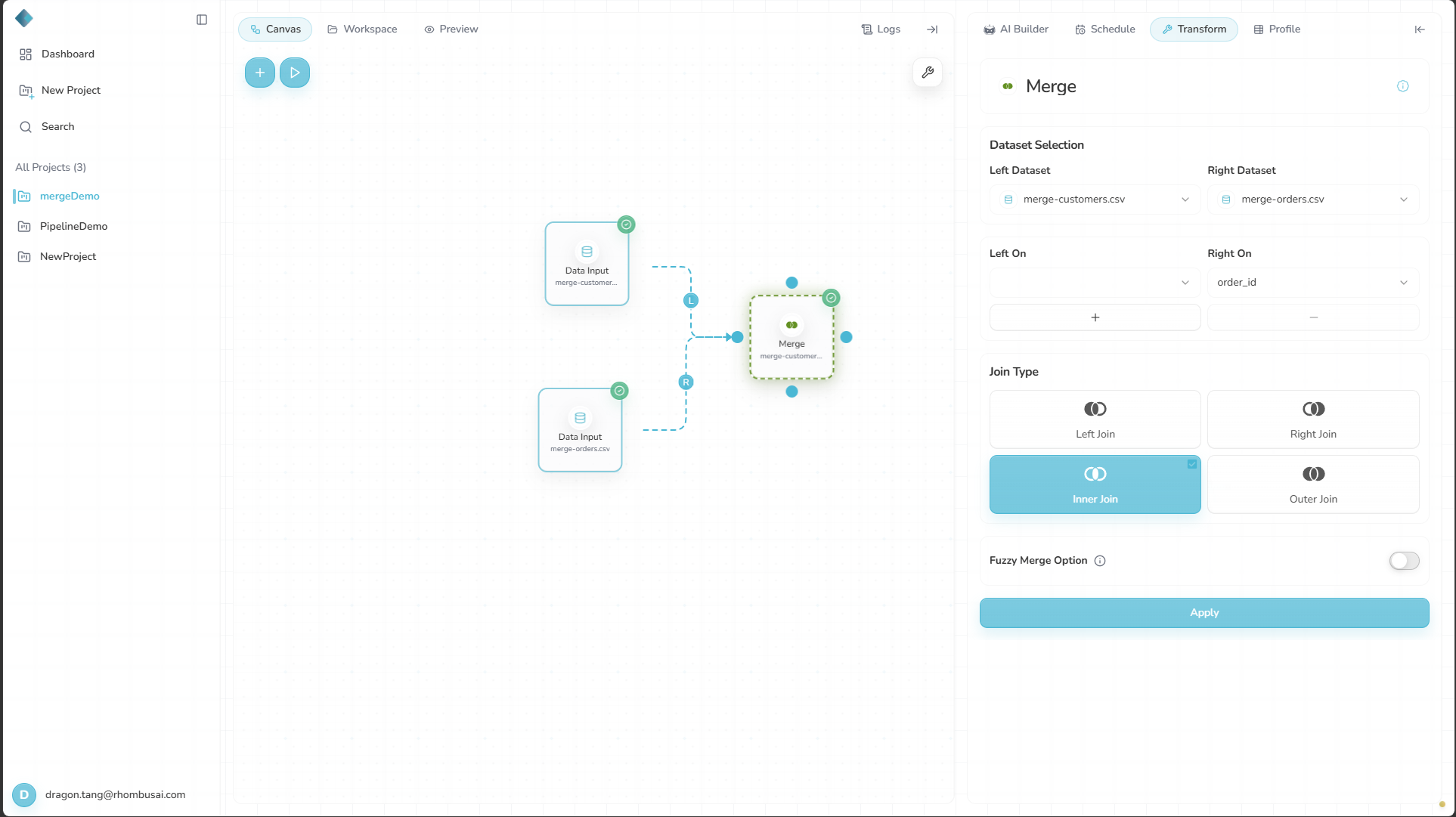This screenshot has height=817, width=1456.
Task: Open the PipelineDemo project
Action: coord(73,227)
